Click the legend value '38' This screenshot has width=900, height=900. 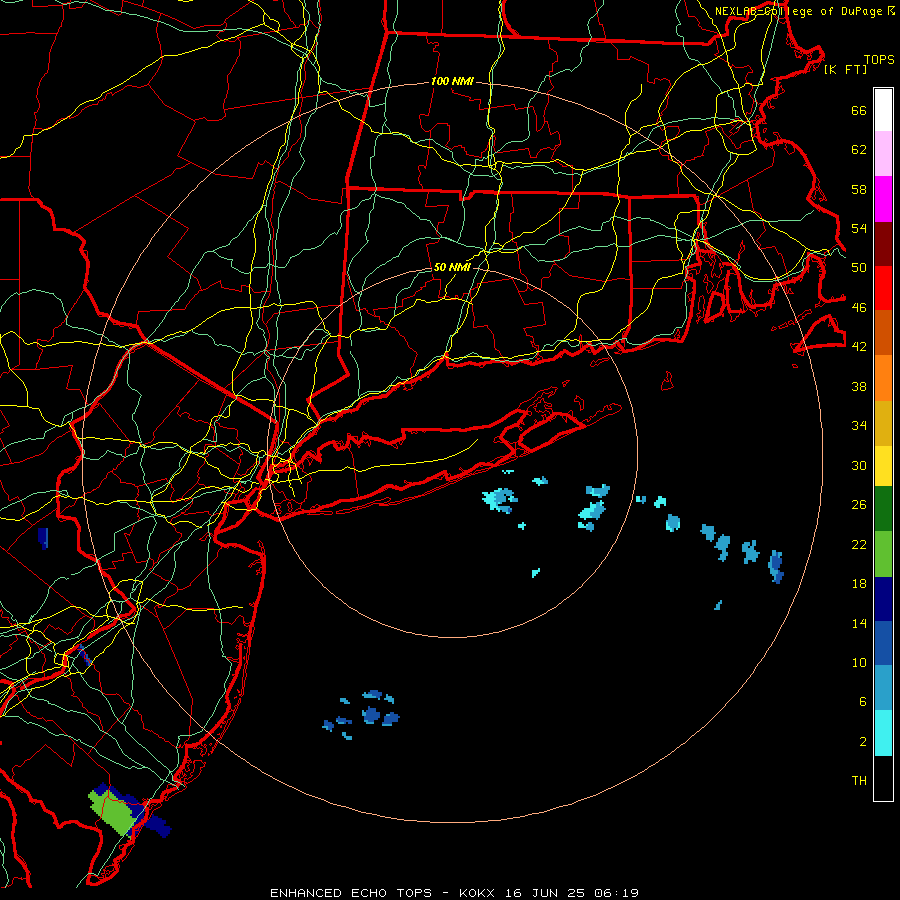tap(859, 386)
